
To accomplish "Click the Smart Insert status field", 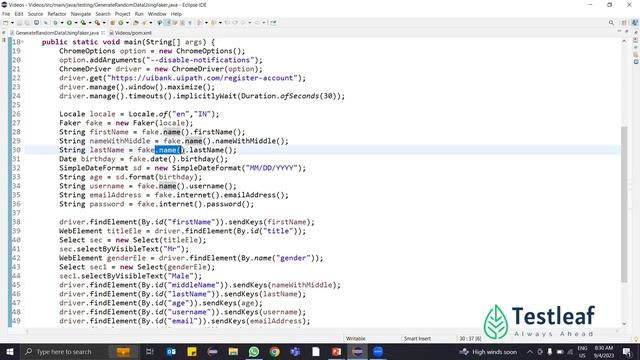I will point(417,338).
